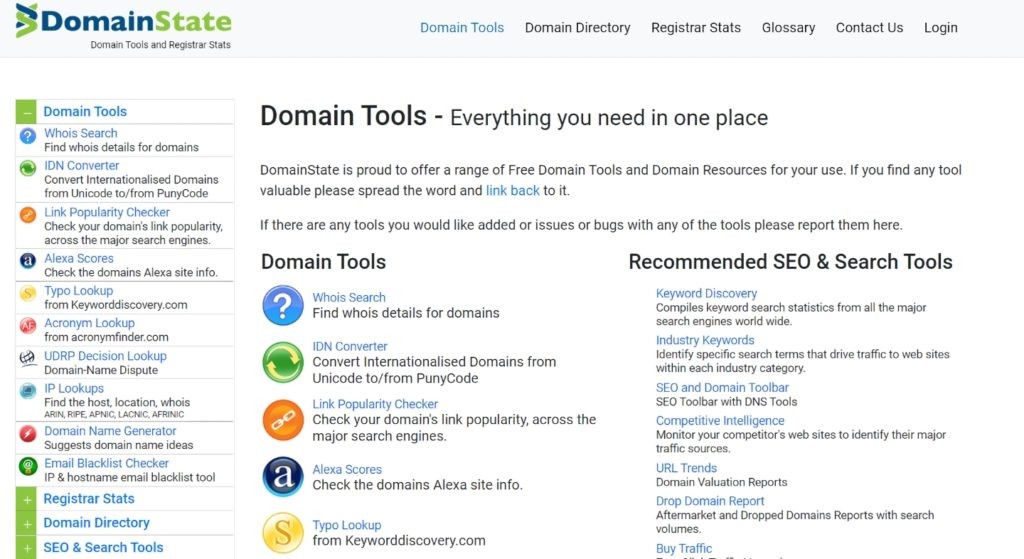Click the large Alexa Scores 'a' icon
Image resolution: width=1024 pixels, height=559 pixels.
282,477
